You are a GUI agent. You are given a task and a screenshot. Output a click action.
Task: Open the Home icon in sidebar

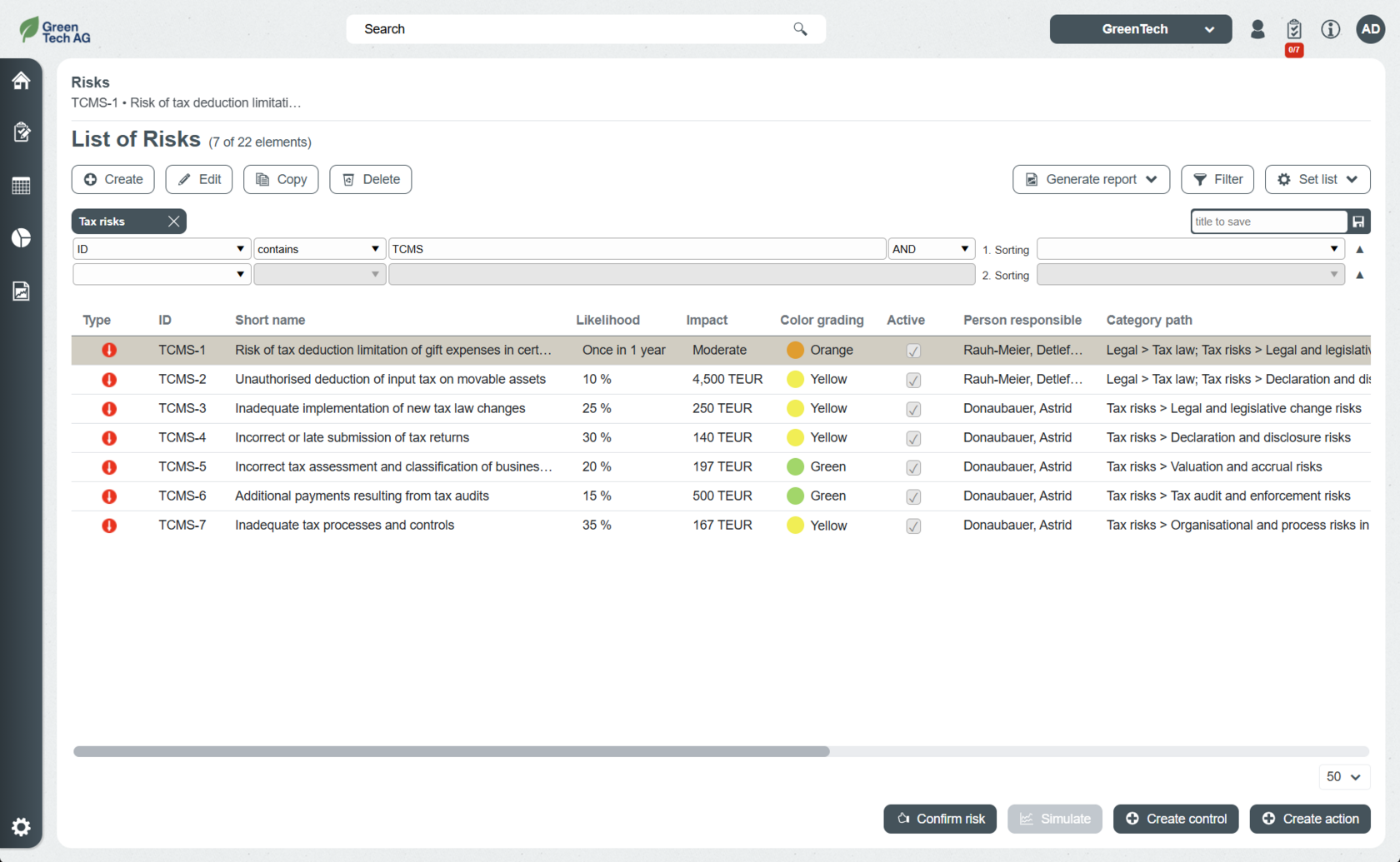21,81
